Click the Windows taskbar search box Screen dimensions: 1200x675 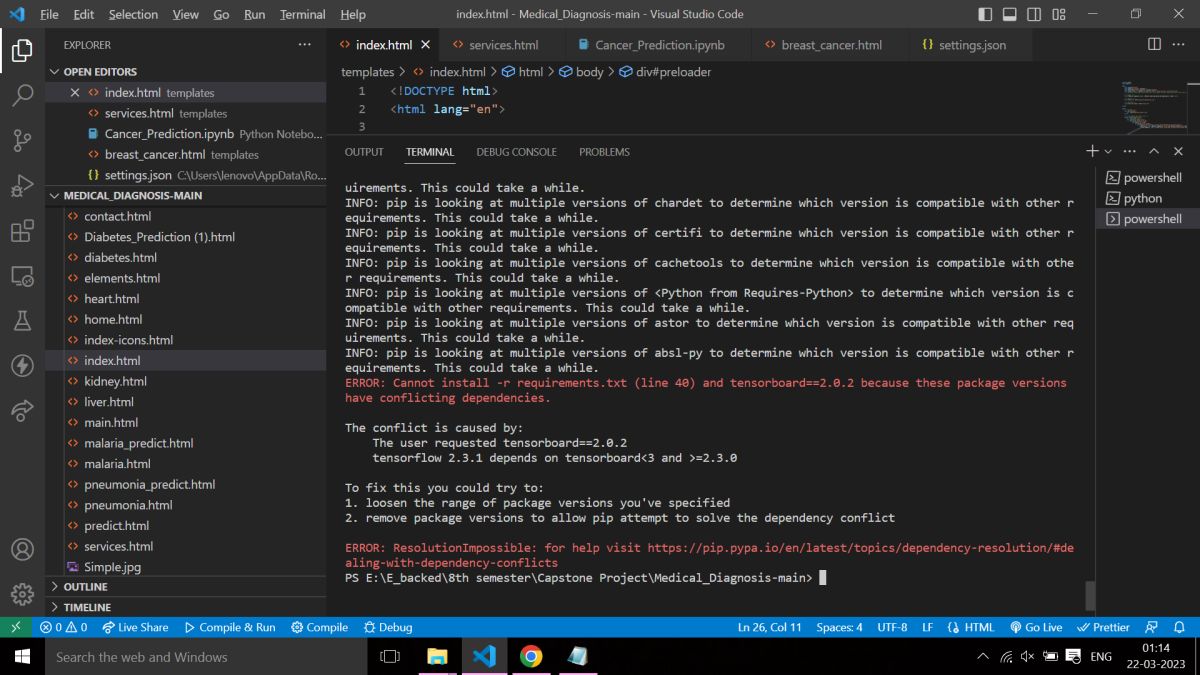pyautogui.click(x=206, y=657)
